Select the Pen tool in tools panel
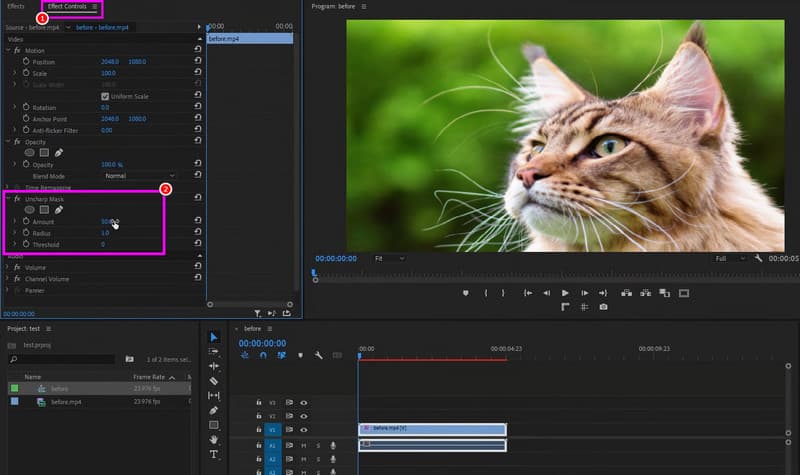Viewport: 800px width, 475px height. click(214, 410)
